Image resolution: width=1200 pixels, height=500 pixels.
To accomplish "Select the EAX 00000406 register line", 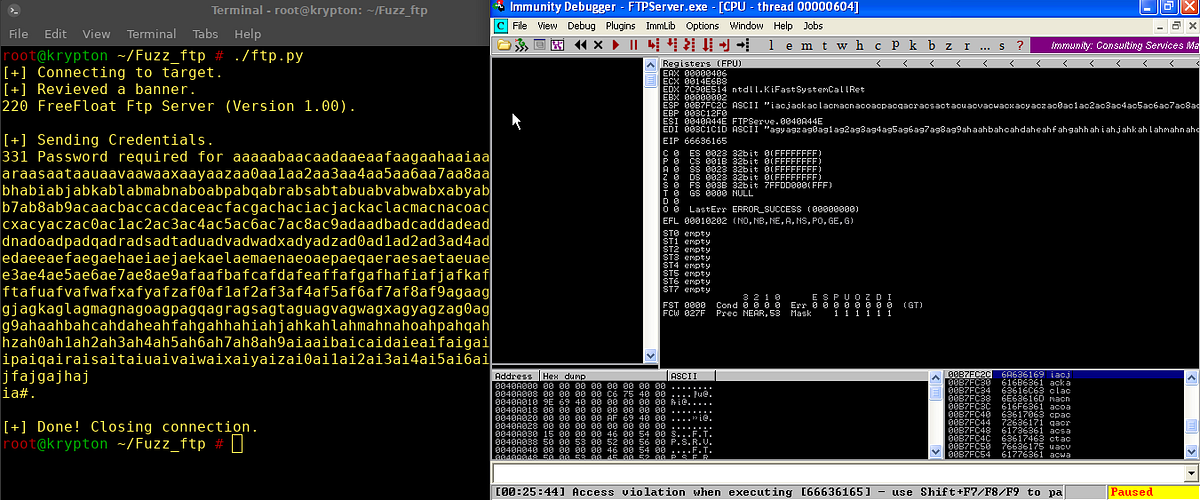I will (x=694, y=71).
